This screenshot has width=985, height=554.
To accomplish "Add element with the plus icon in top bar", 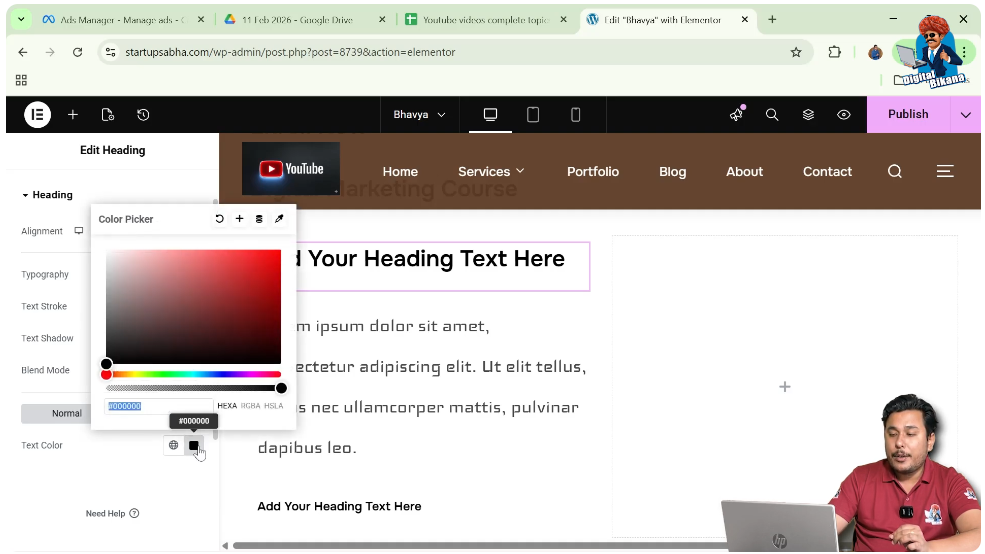I will coord(73,114).
